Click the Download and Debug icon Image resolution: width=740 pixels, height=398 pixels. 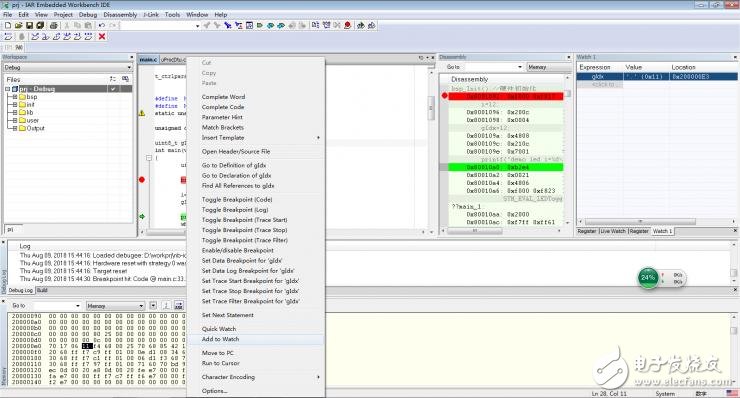[x=361, y=25]
